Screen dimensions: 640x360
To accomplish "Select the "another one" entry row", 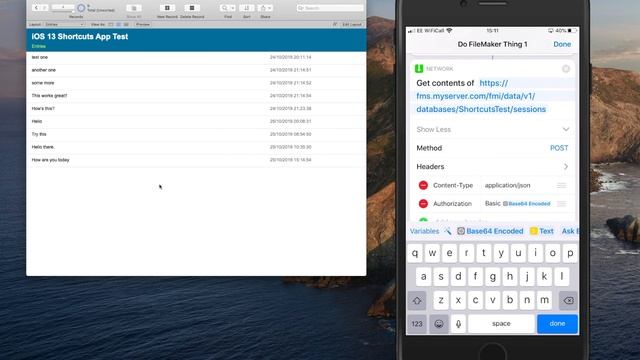I will (196, 70).
